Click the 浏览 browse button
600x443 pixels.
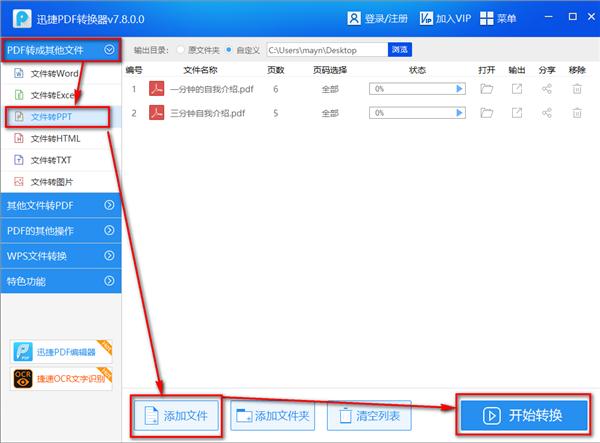(399, 50)
